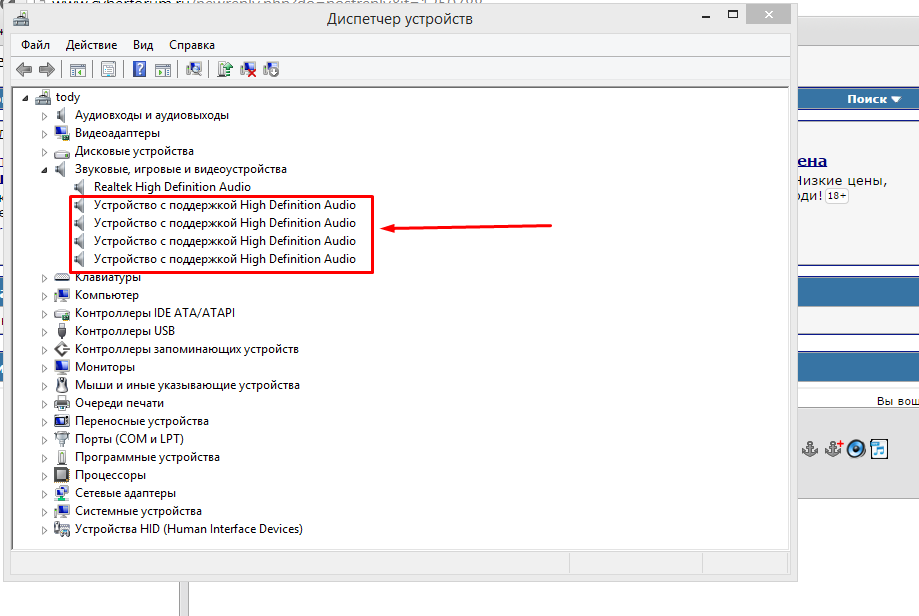Select the Очереди печати printer icon
This screenshot has width=919, height=616.
62,403
